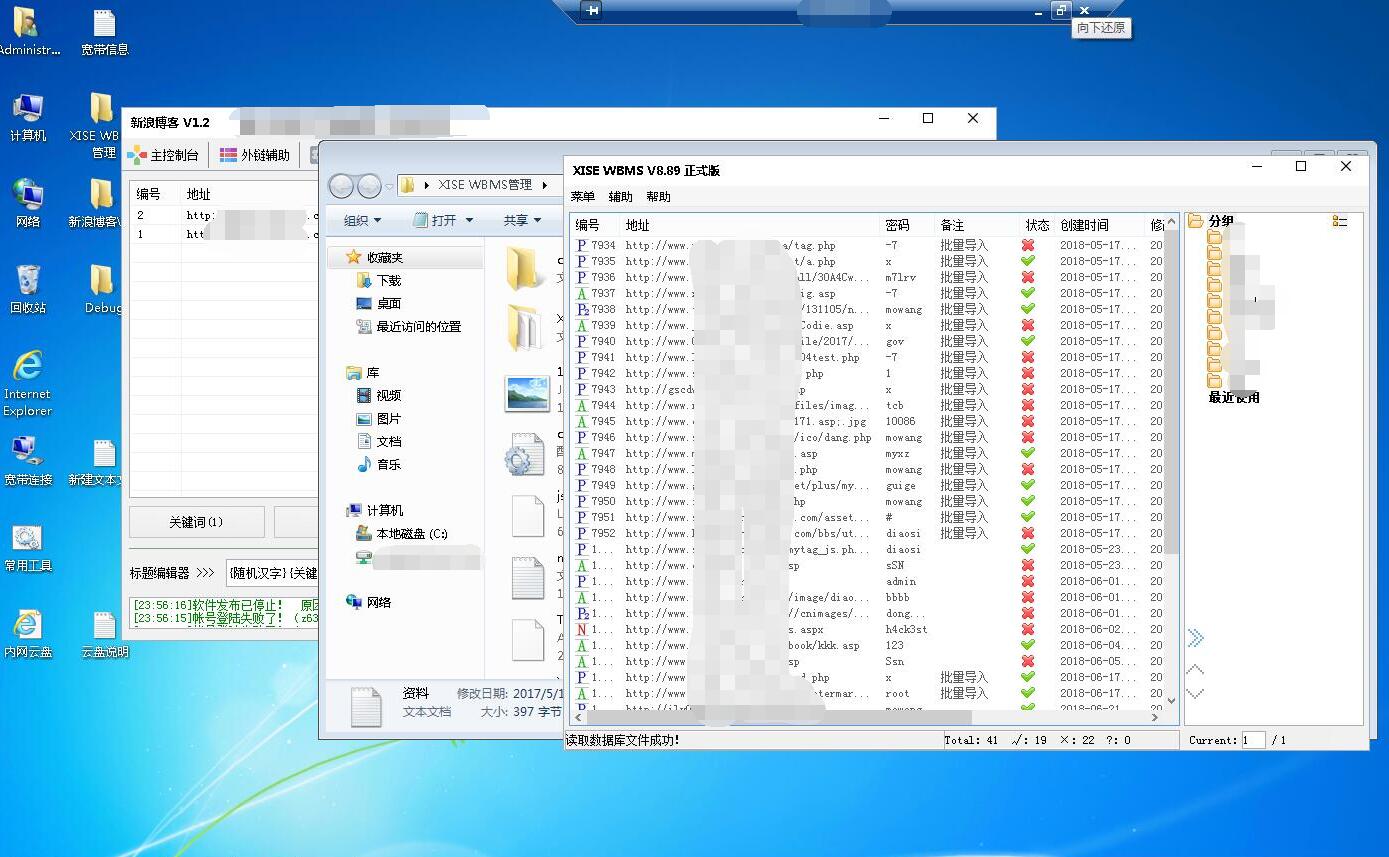Sort list by 编号 column header in XISE
This screenshot has height=857, width=1389.
click(x=595, y=225)
